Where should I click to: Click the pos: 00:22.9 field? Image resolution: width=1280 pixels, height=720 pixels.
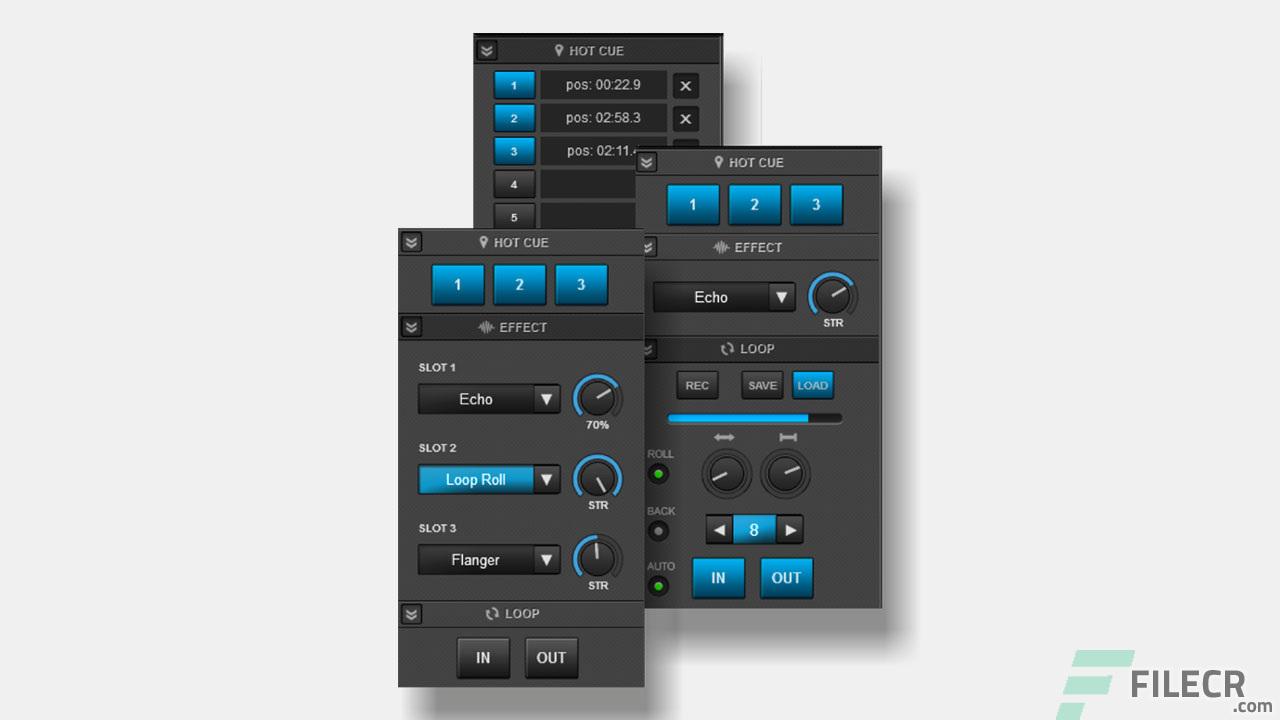[x=603, y=85]
